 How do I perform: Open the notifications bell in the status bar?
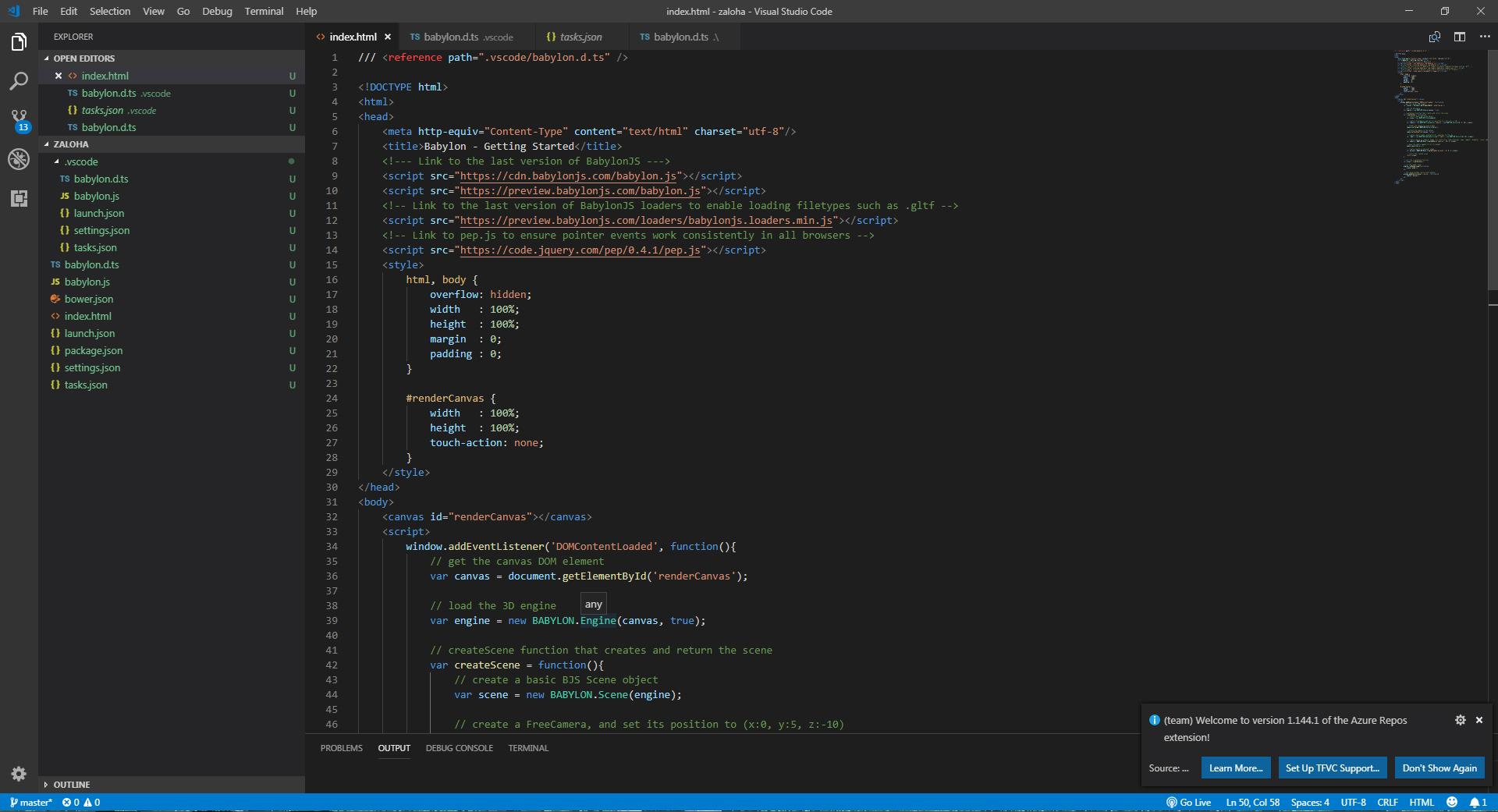pos(1478,802)
